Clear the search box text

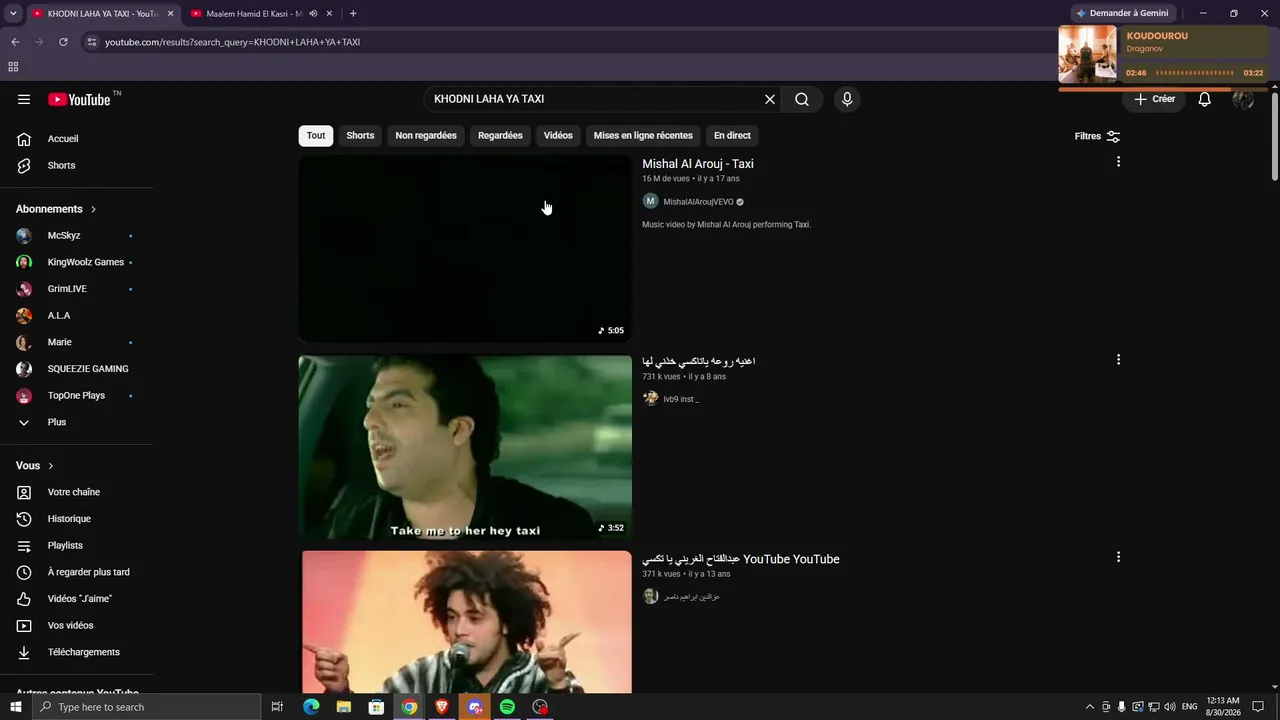pos(770,99)
